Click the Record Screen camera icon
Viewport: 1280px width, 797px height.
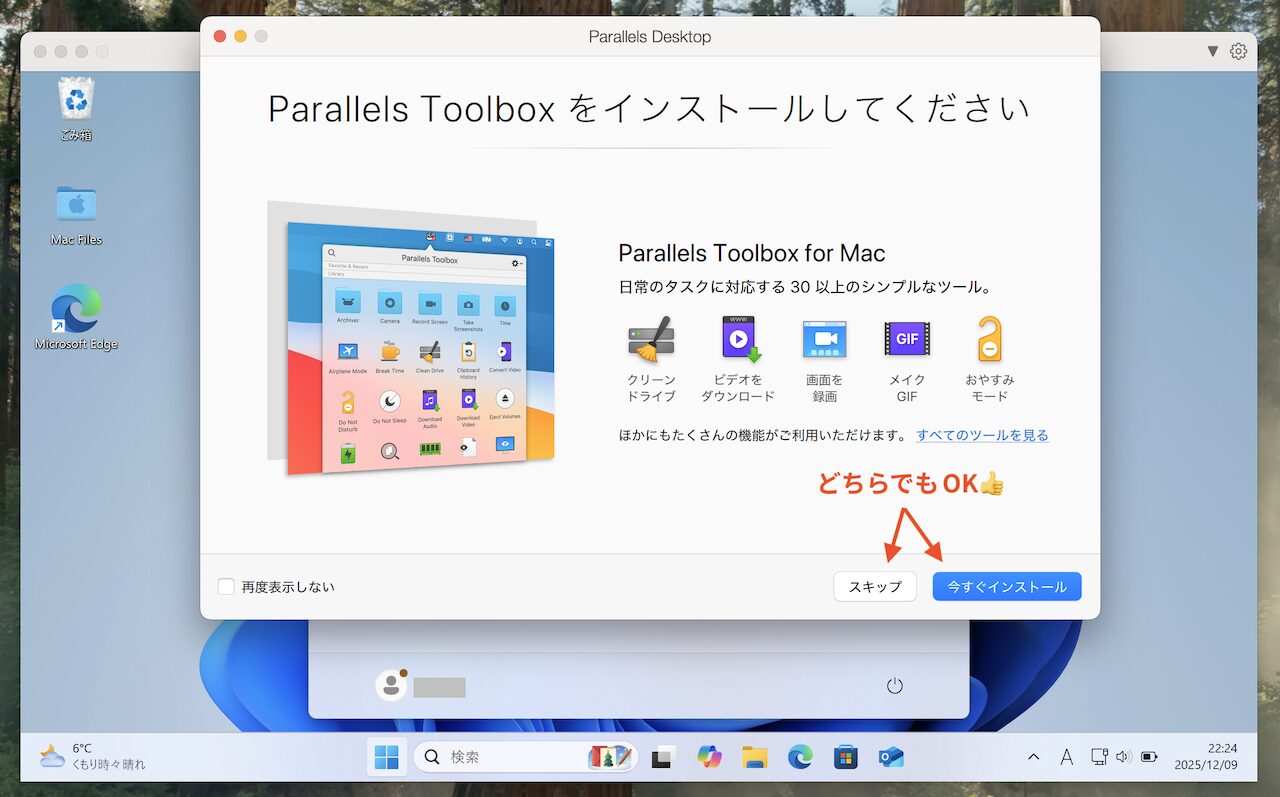coord(824,339)
